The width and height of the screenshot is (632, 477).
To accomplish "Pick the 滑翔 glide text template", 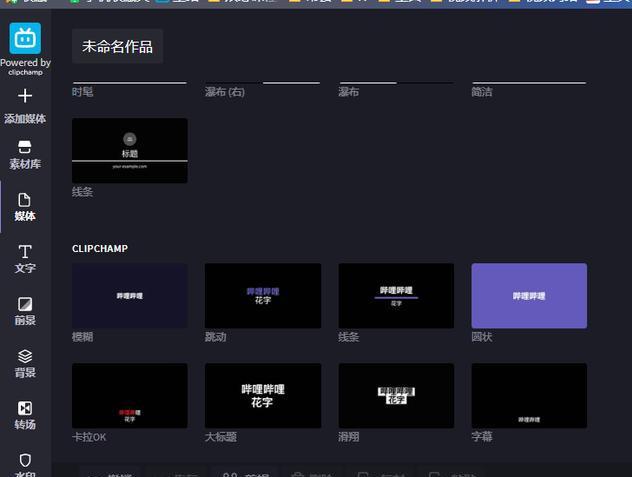I will (396, 396).
